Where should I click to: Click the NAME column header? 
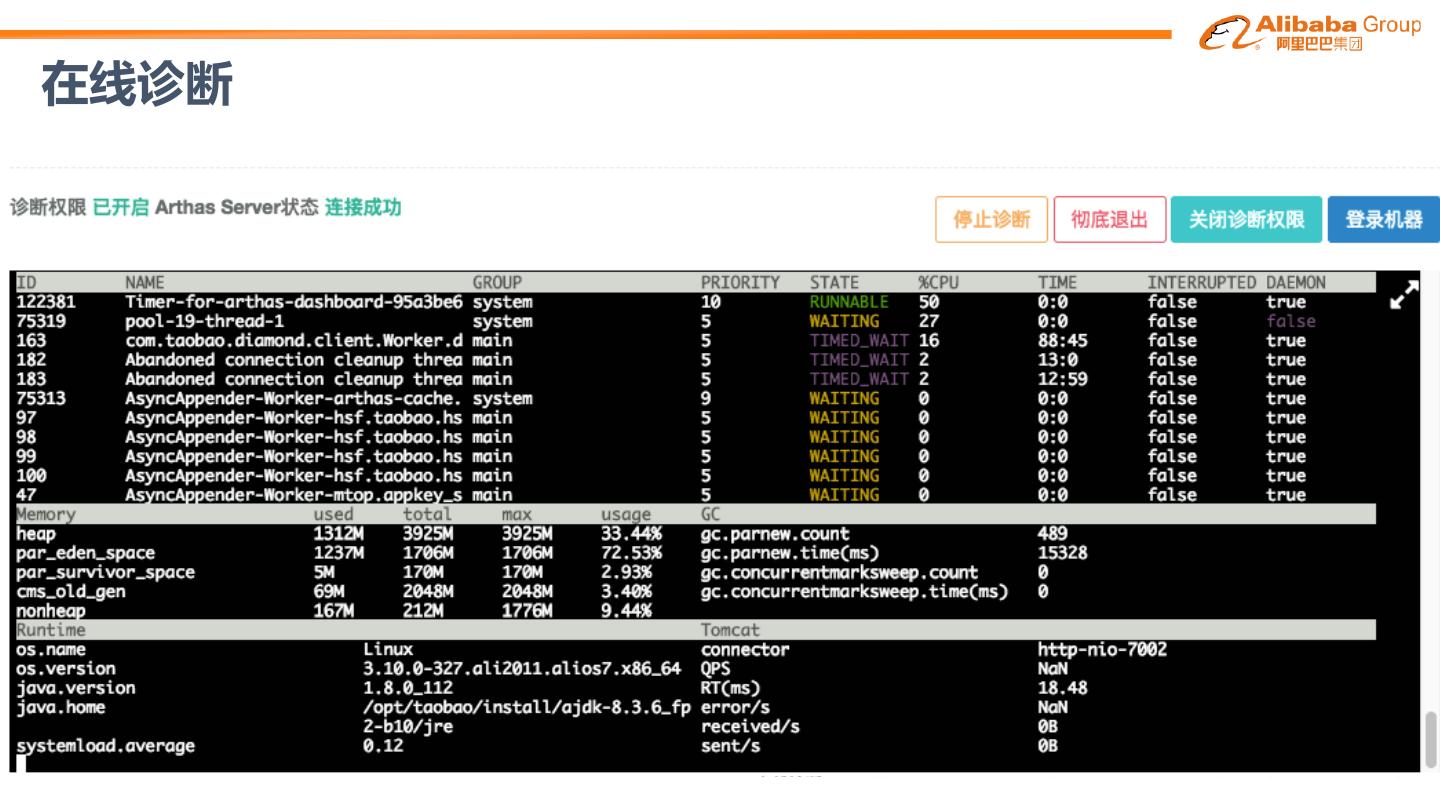(x=144, y=282)
